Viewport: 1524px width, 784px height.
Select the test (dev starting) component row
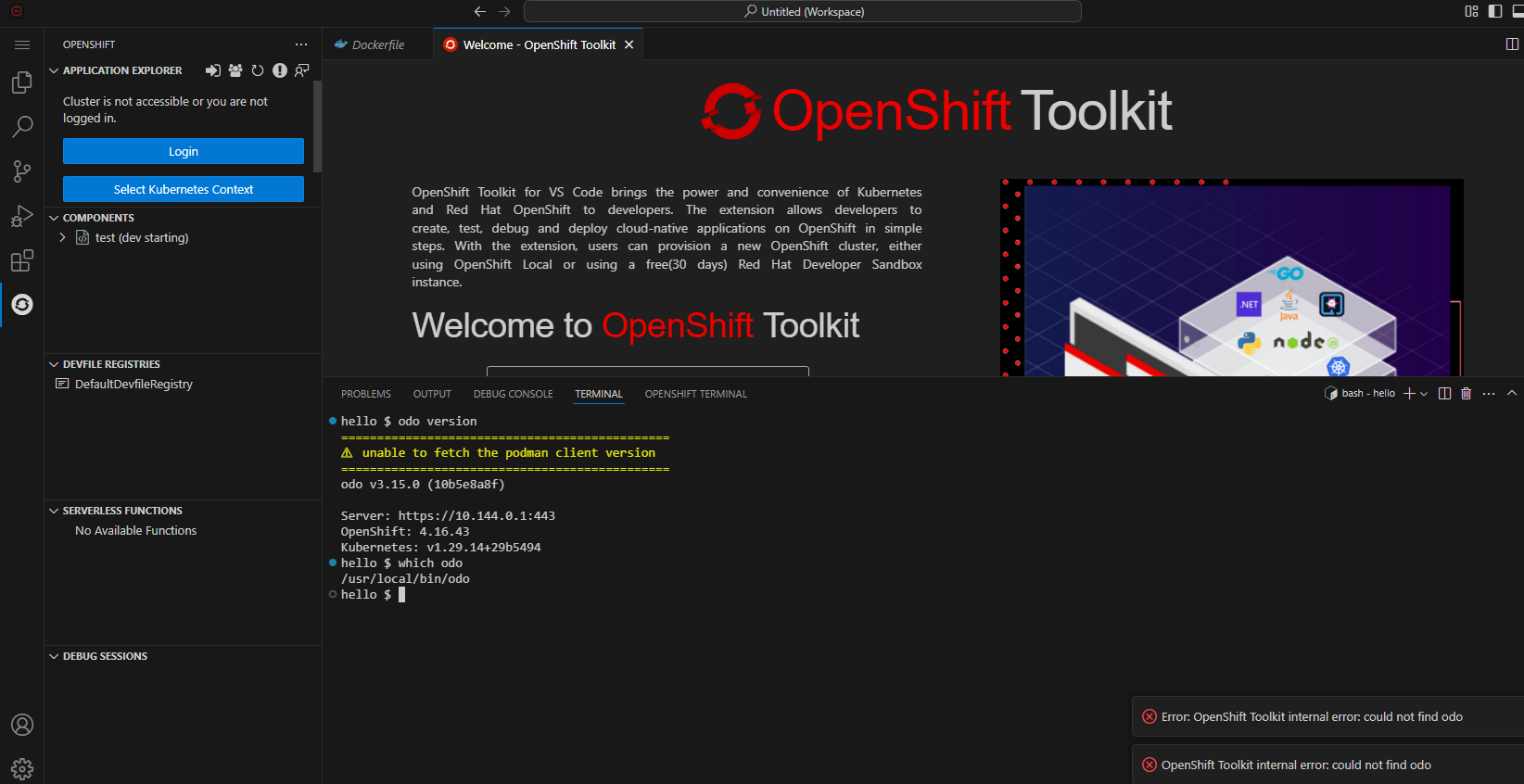[x=184, y=237]
